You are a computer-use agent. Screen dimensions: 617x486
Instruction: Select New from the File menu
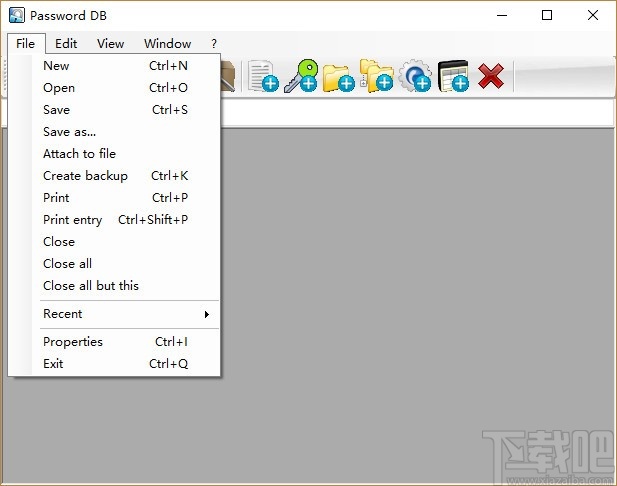tap(114, 66)
